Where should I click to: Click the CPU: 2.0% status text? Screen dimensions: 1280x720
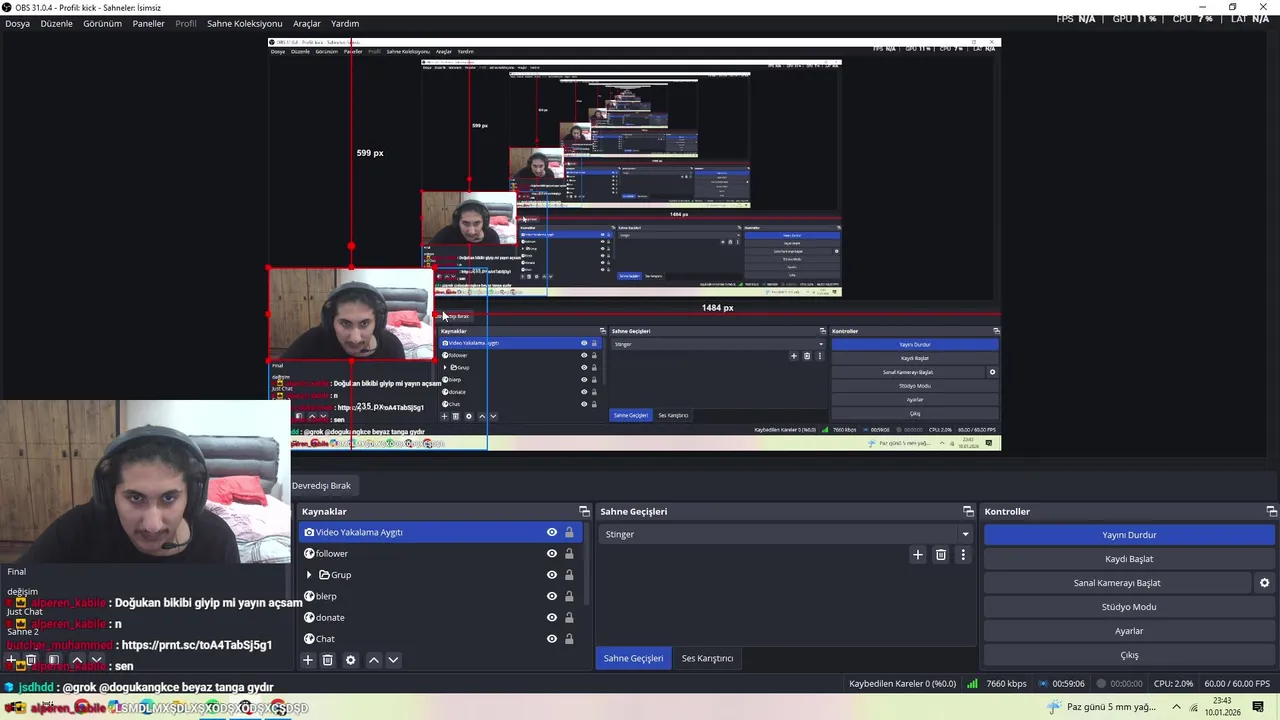click(1173, 684)
